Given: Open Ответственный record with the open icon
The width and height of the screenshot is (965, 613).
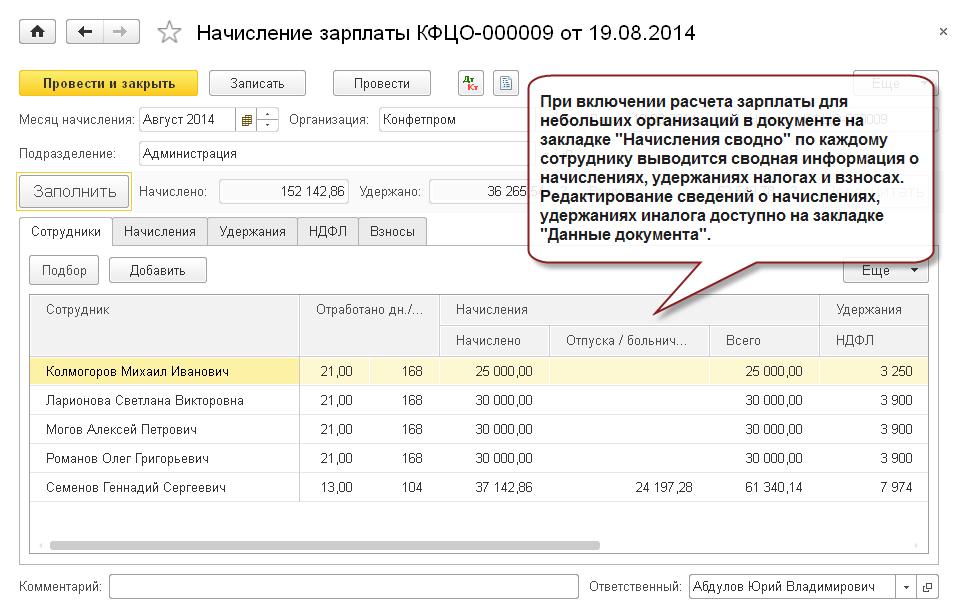Looking at the screenshot, I should tap(927, 587).
